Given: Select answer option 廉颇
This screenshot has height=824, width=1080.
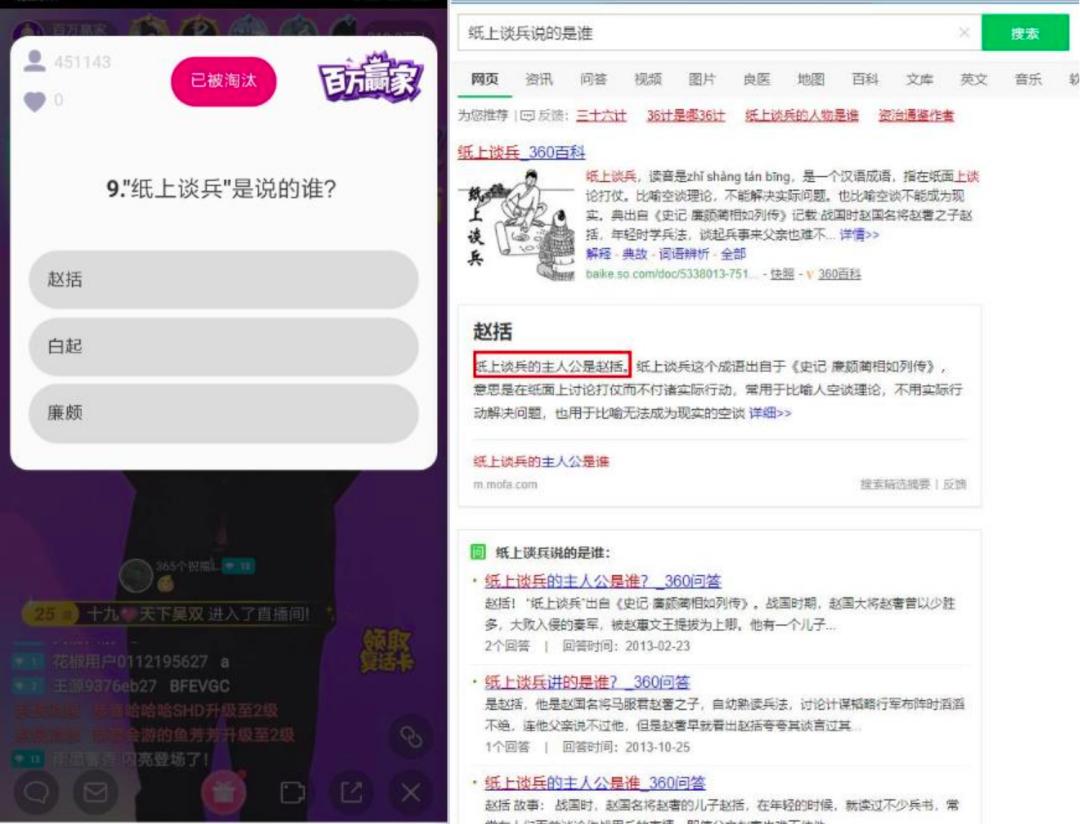Looking at the screenshot, I should (x=224, y=412).
